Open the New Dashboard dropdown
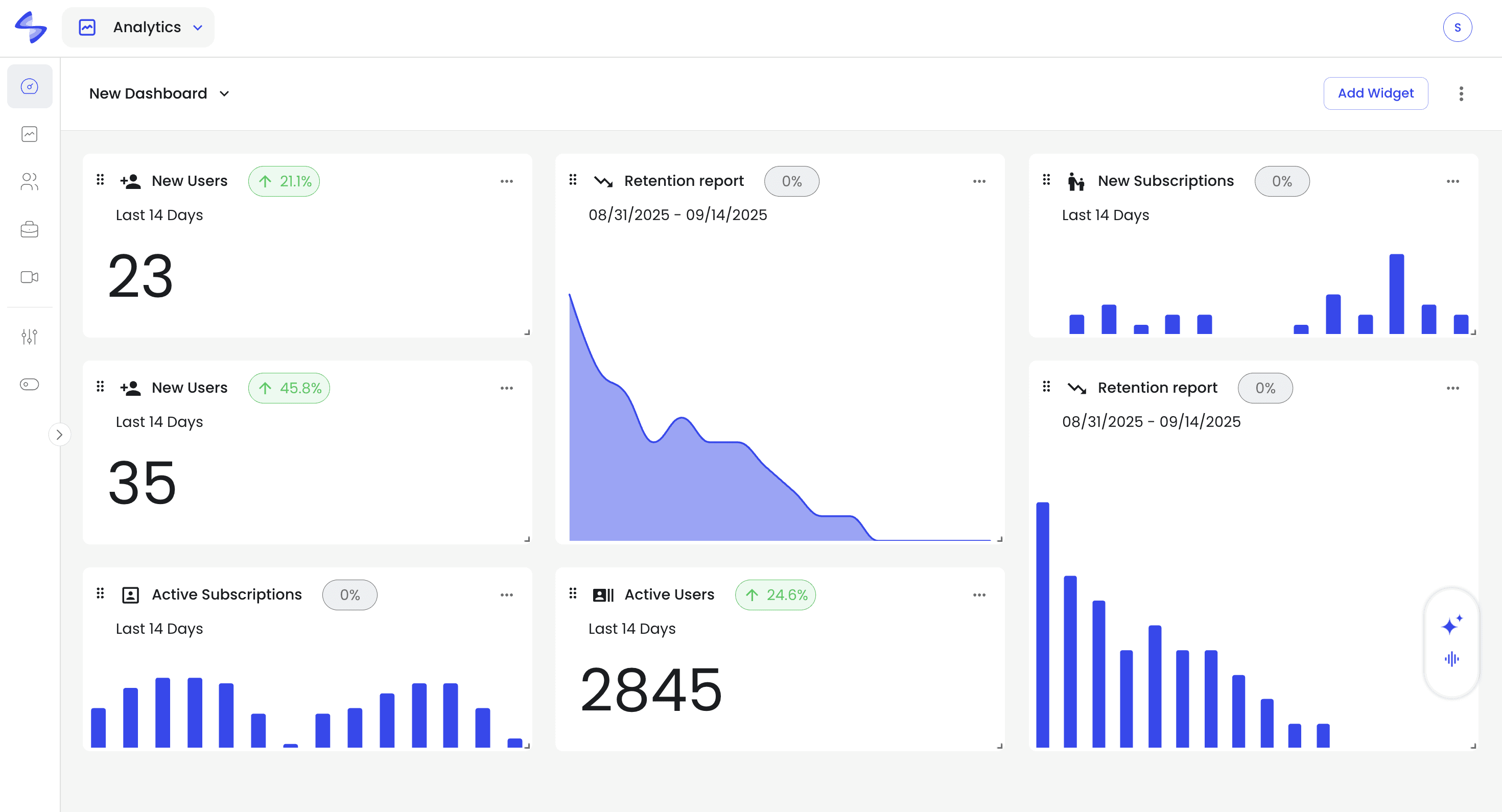 pyautogui.click(x=158, y=93)
